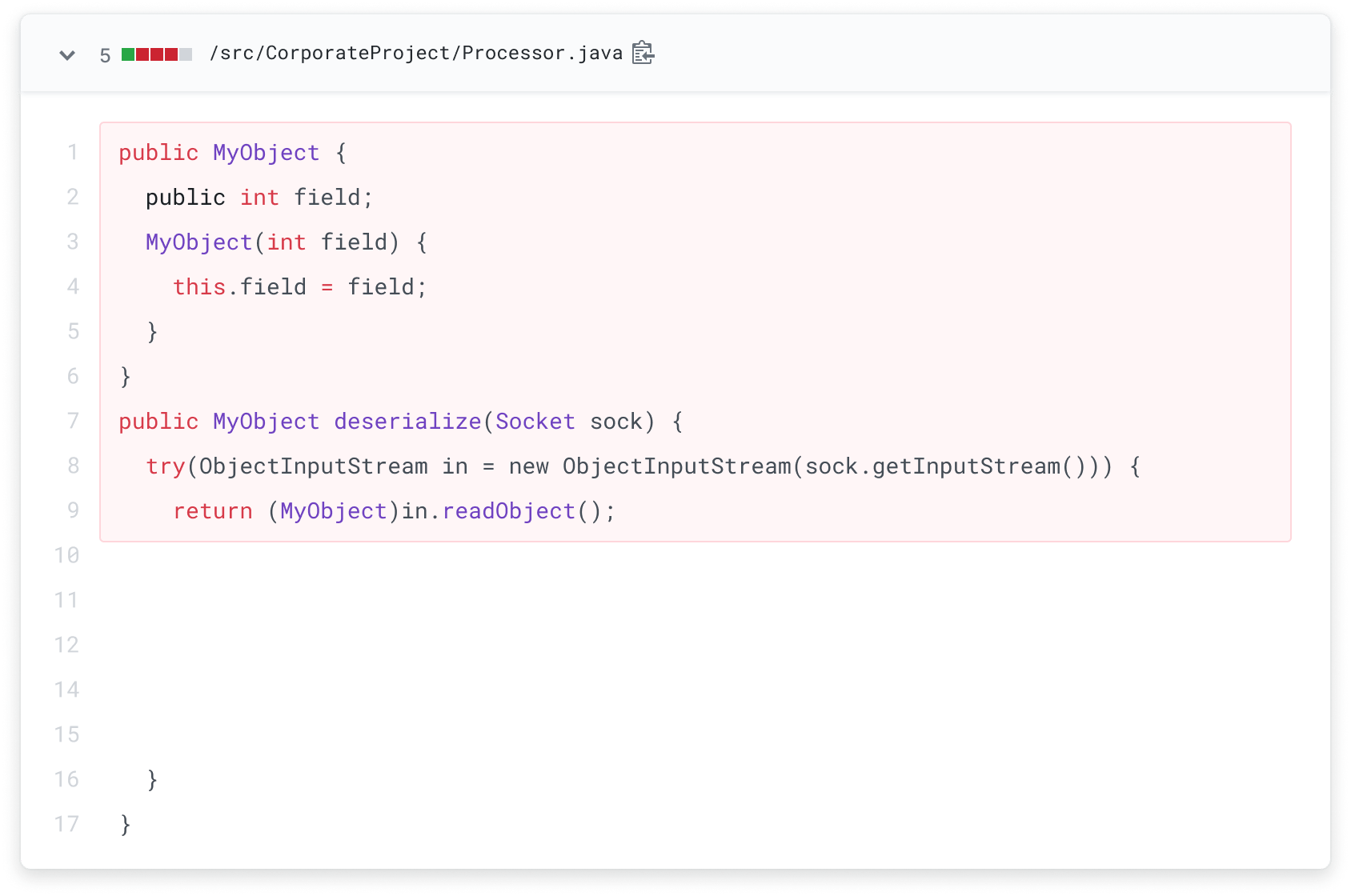Click the first red severity square
Screen dimensions: 1351x896
[142, 54]
